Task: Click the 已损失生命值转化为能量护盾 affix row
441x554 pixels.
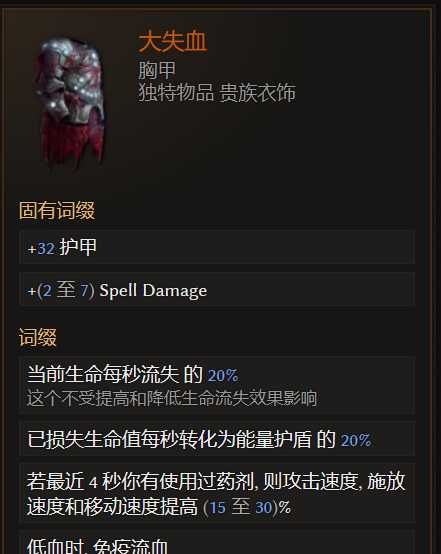Action: pyautogui.click(x=217, y=439)
